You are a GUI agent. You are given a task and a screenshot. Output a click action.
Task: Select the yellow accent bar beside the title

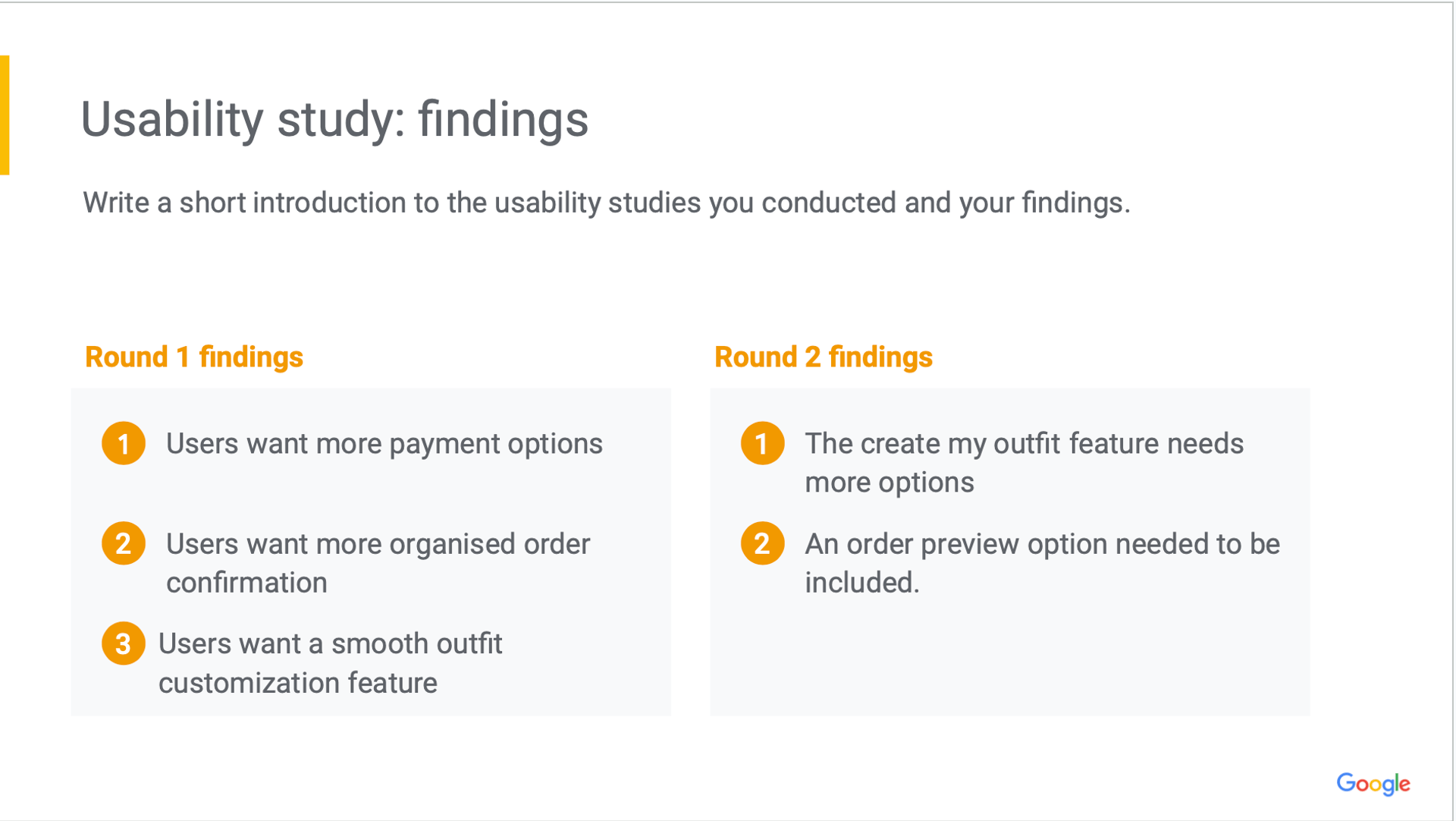coord(5,115)
